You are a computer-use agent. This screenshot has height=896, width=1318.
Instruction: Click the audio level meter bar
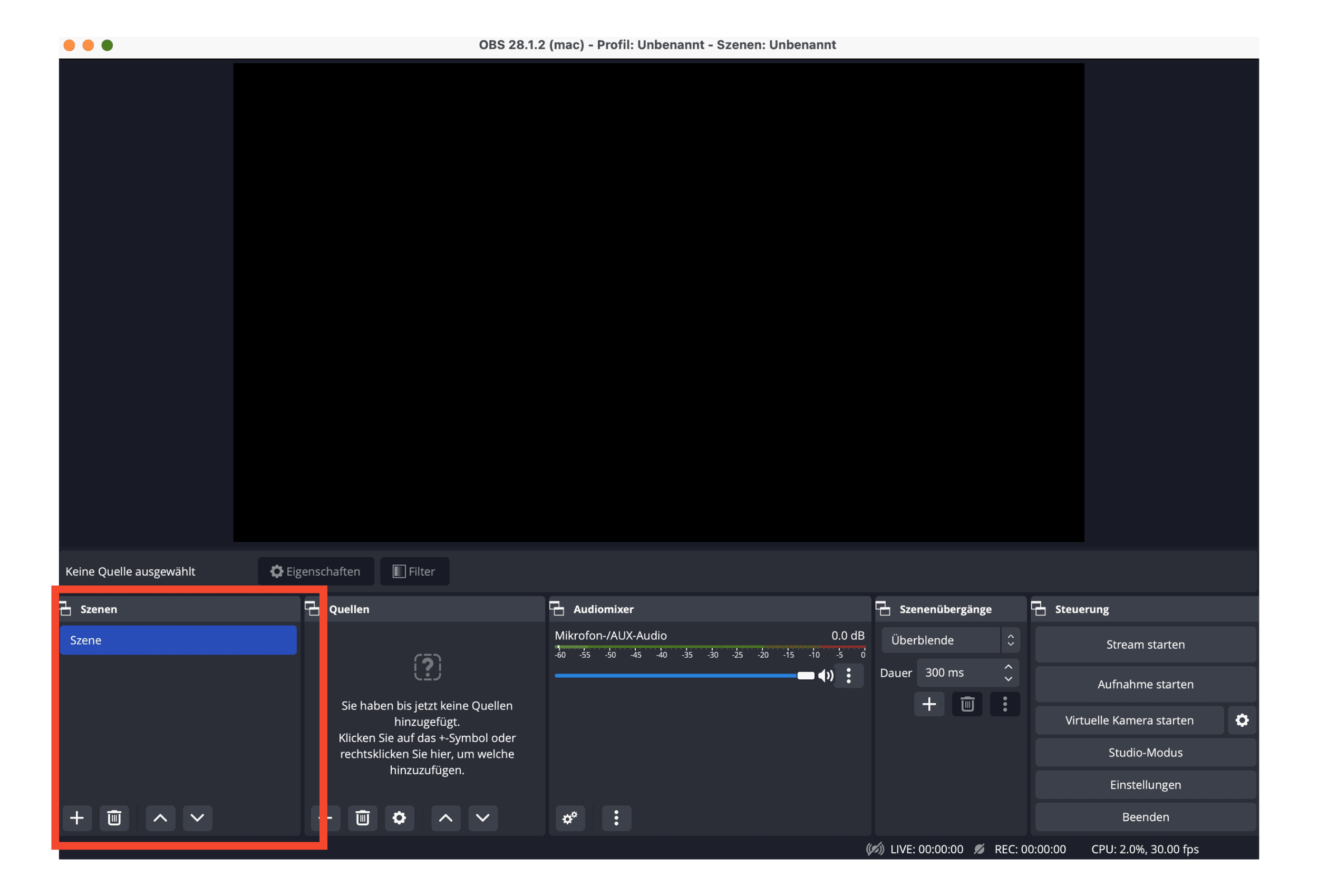pyautogui.click(x=710, y=647)
